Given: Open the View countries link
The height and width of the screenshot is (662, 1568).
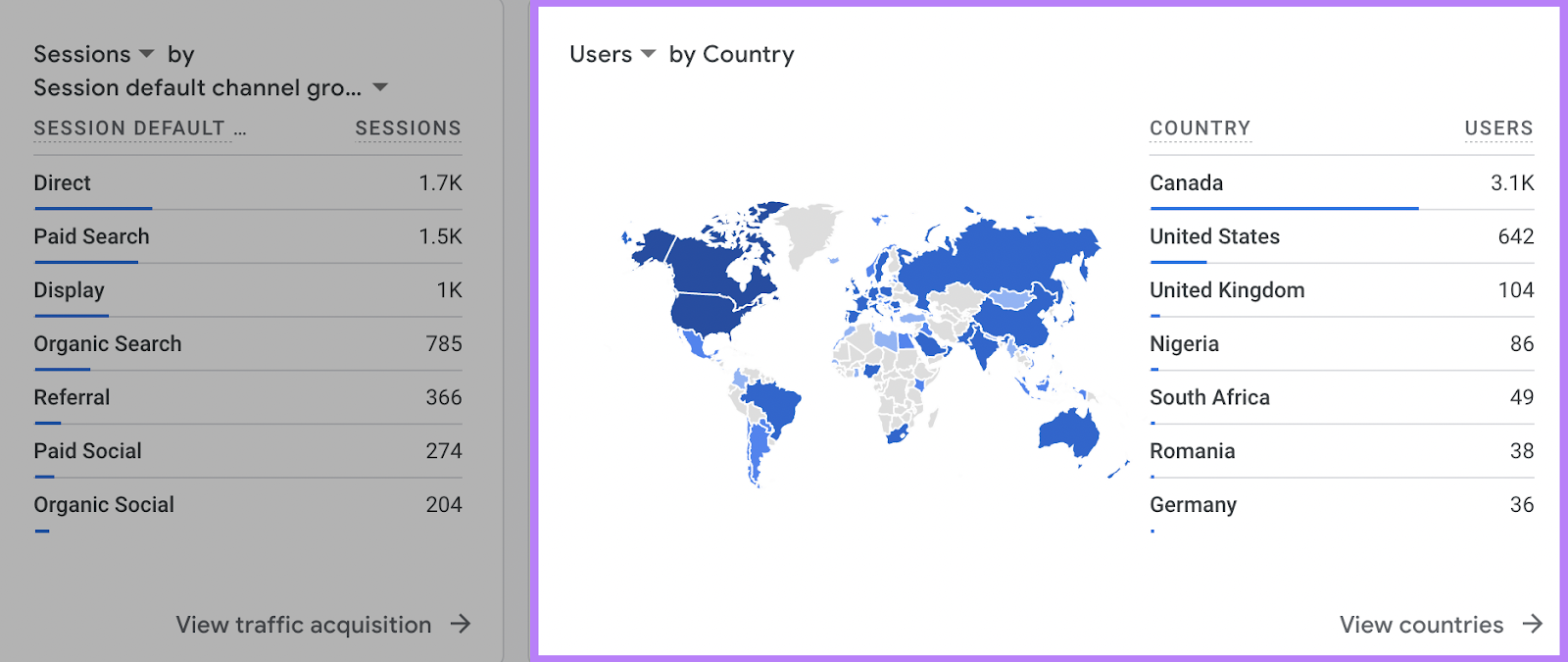Looking at the screenshot, I should 1421,625.
